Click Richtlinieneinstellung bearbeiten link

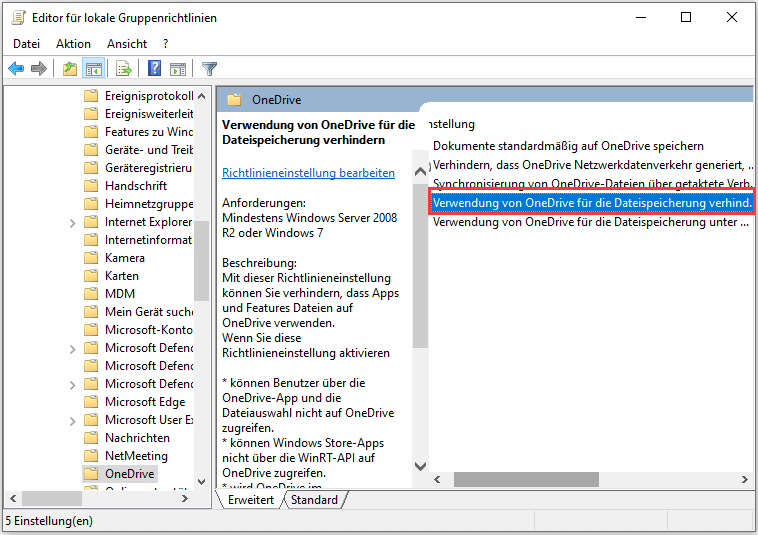(308, 173)
